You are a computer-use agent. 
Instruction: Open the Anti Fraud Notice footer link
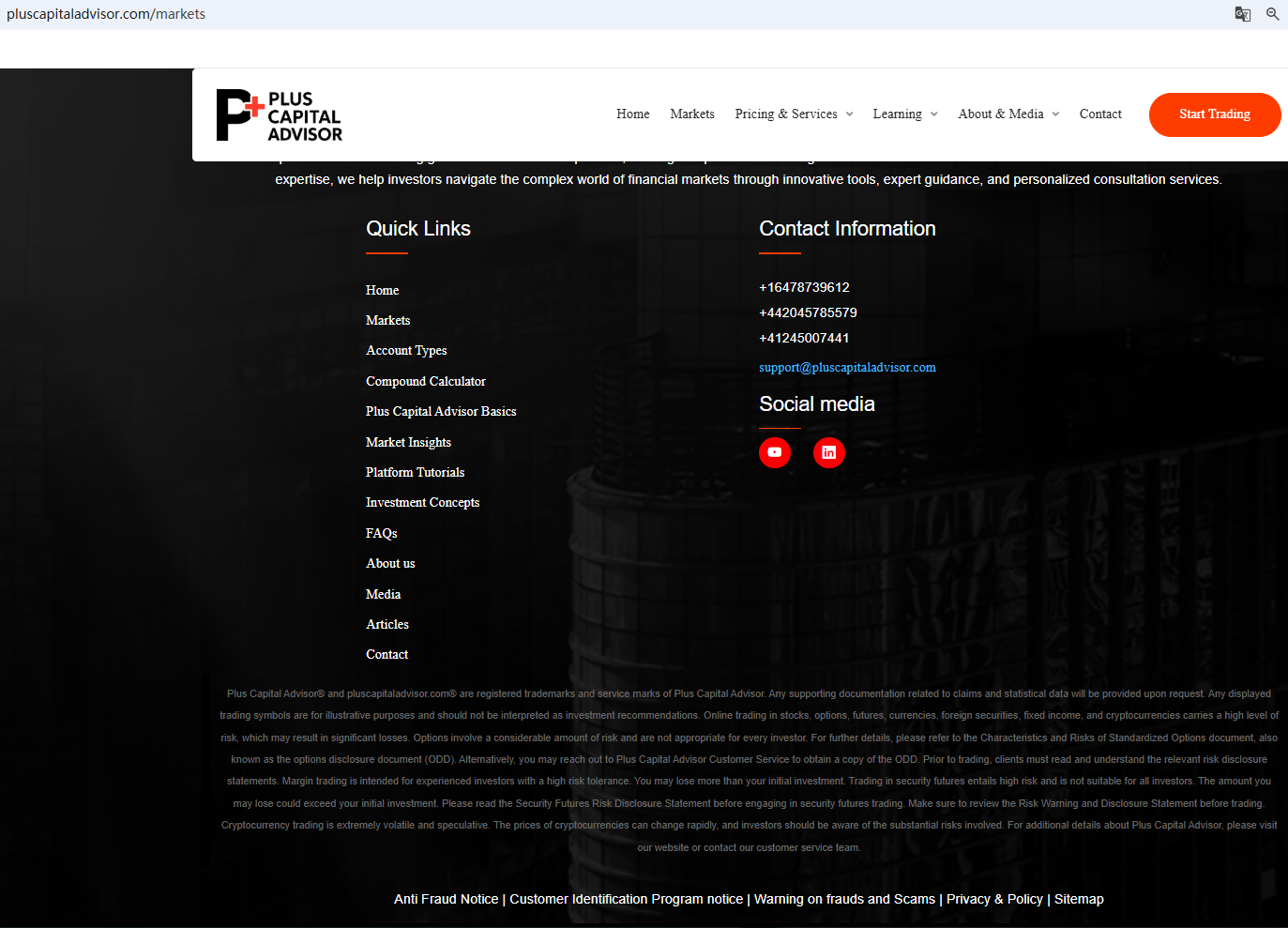[x=447, y=899]
